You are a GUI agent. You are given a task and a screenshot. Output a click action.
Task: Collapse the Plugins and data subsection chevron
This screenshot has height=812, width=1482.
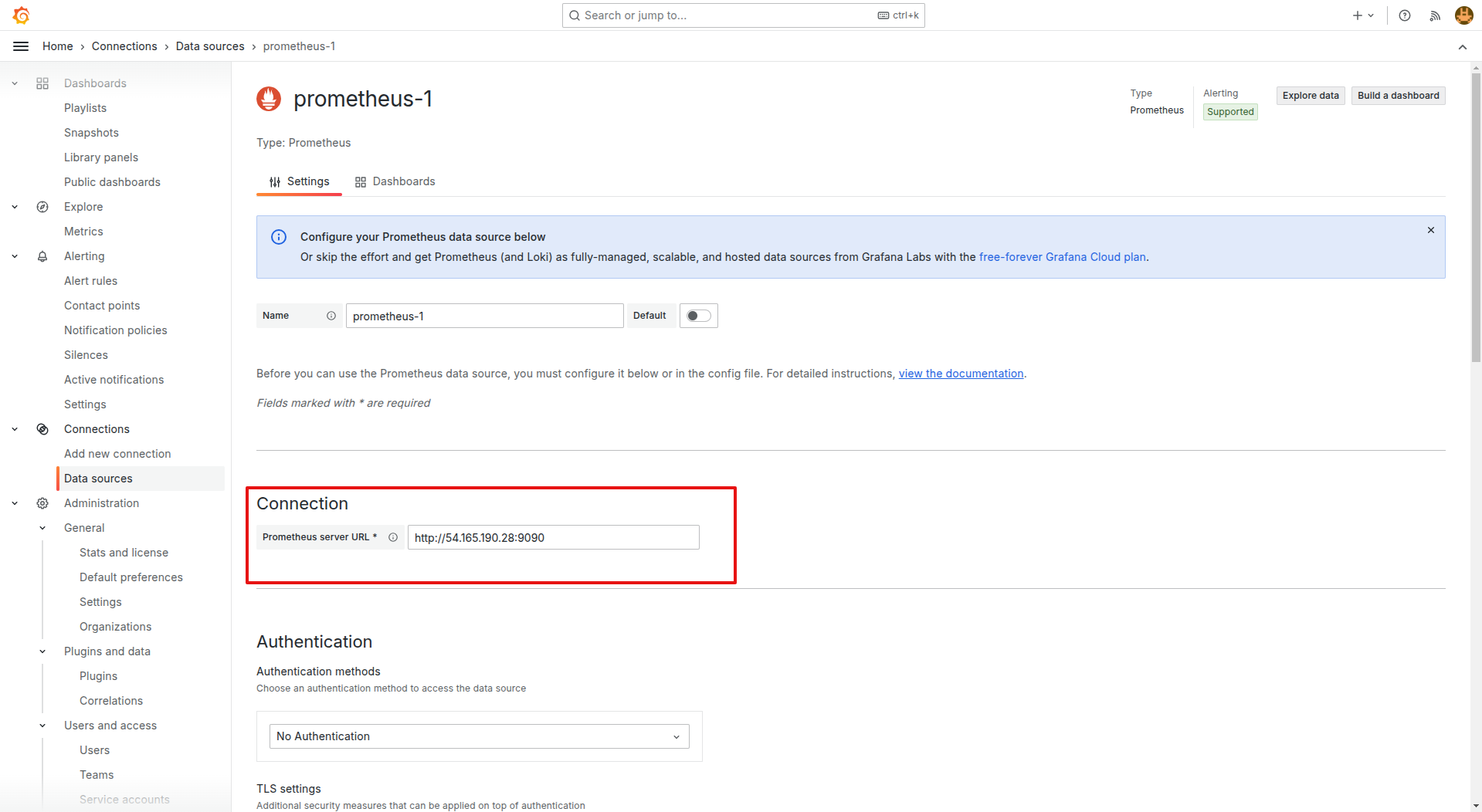(x=42, y=651)
